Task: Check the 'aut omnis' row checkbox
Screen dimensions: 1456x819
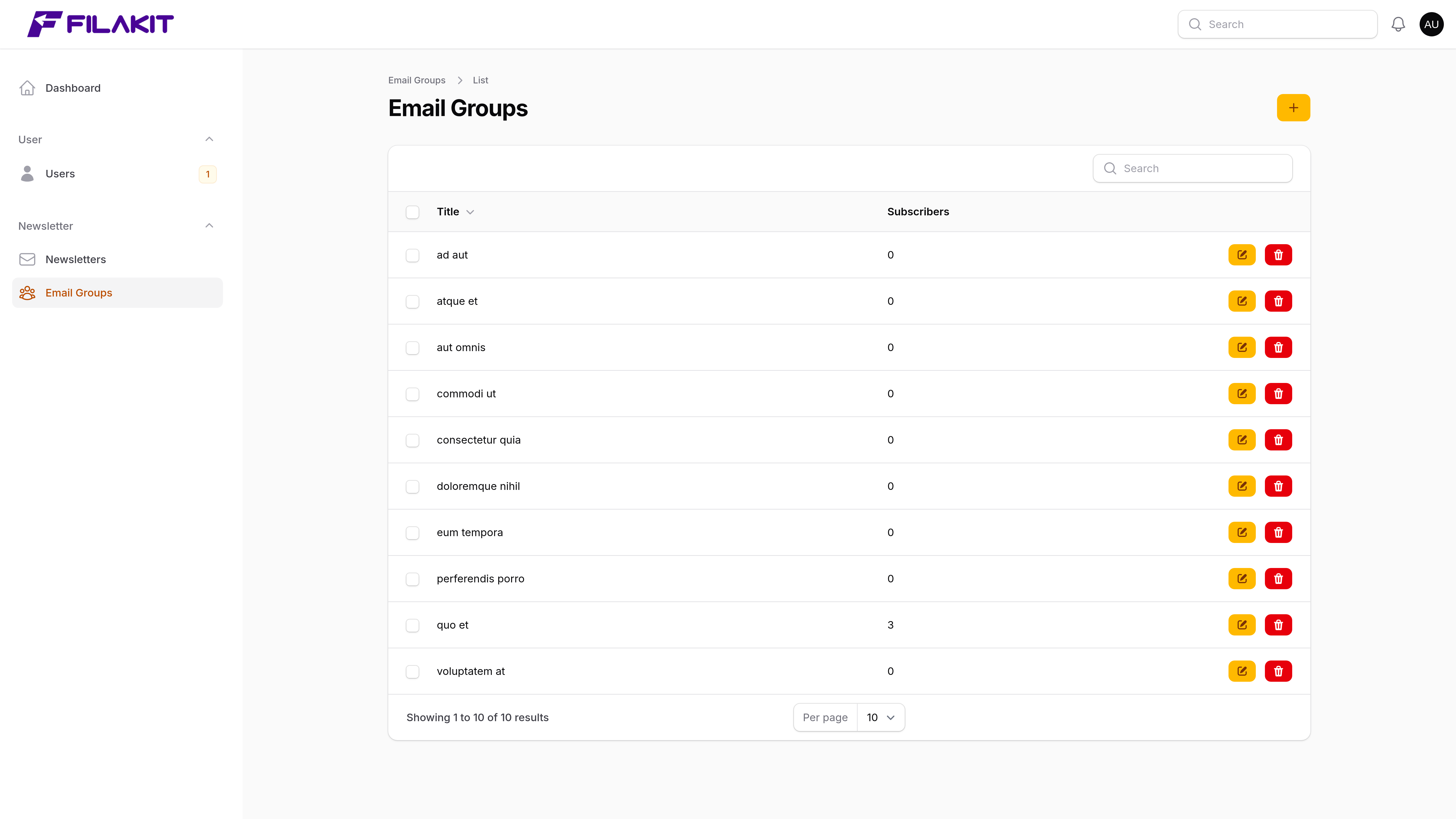Action: (413, 348)
